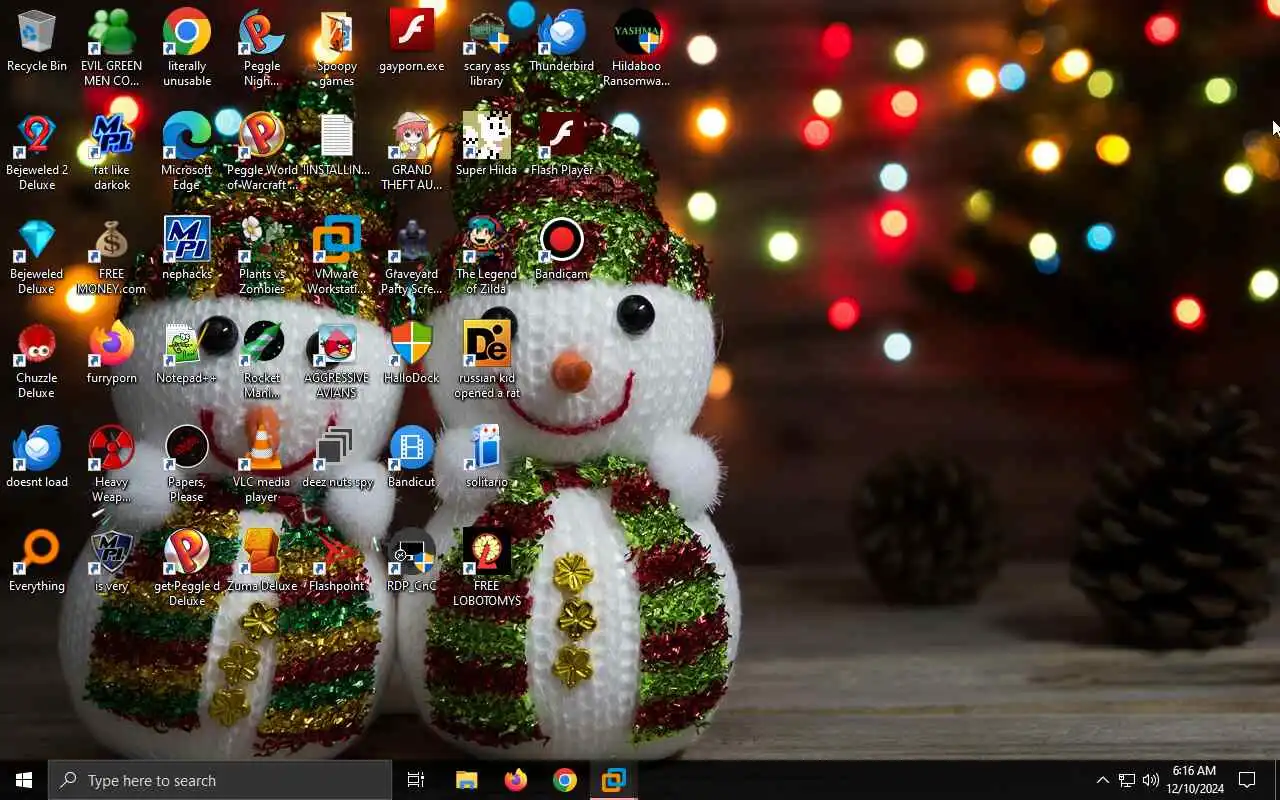Select the Peggle Nights shortcut
The image size is (1280, 800).
(262, 48)
